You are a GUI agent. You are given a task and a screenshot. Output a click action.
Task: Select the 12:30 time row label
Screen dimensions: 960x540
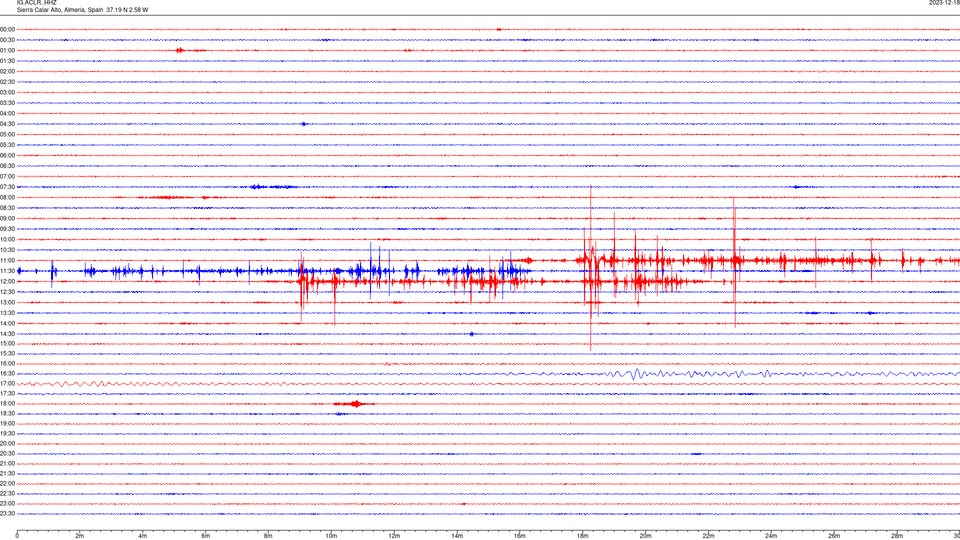7,291
